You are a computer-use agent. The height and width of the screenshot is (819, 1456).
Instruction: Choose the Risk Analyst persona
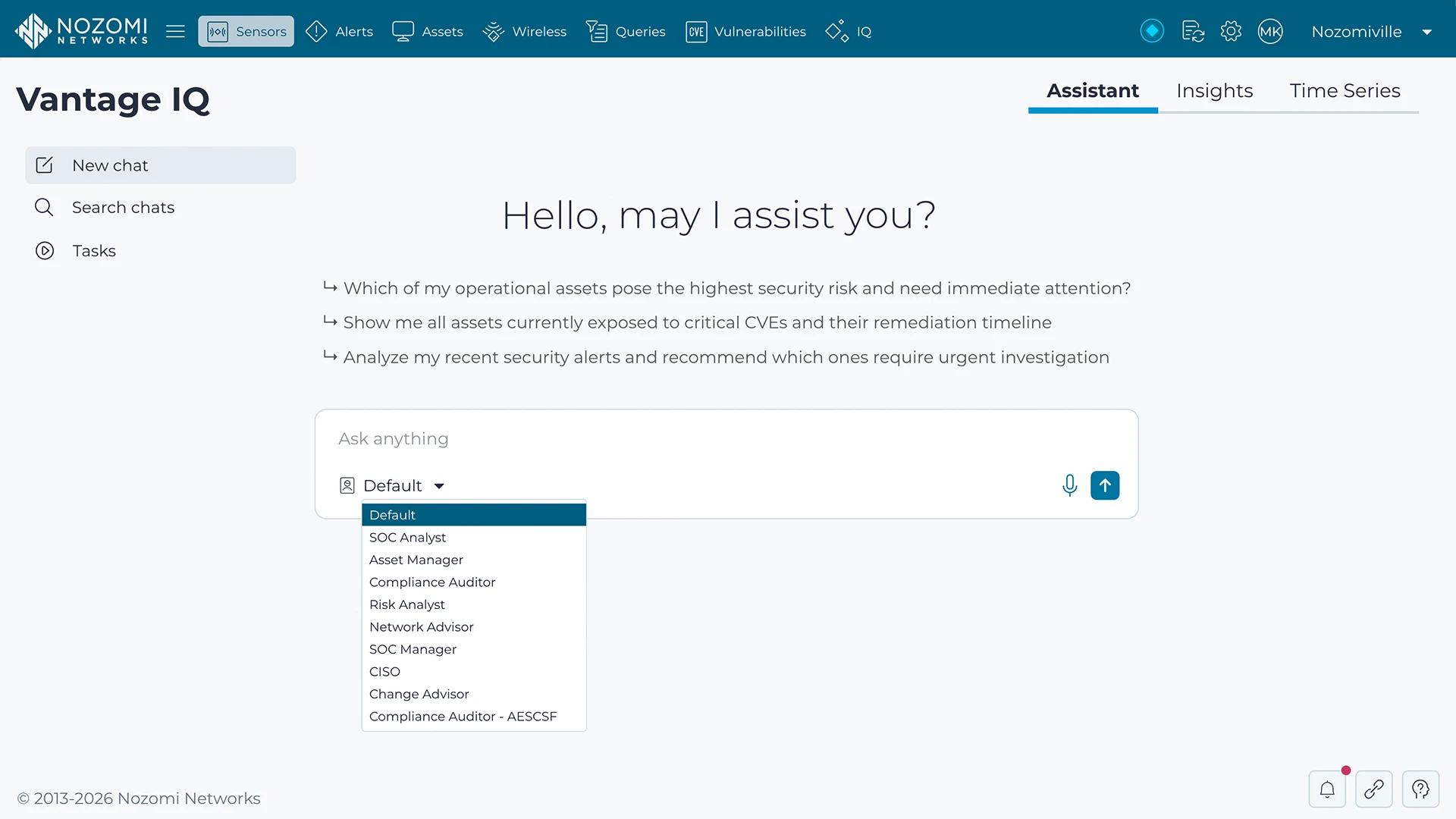pyautogui.click(x=474, y=604)
